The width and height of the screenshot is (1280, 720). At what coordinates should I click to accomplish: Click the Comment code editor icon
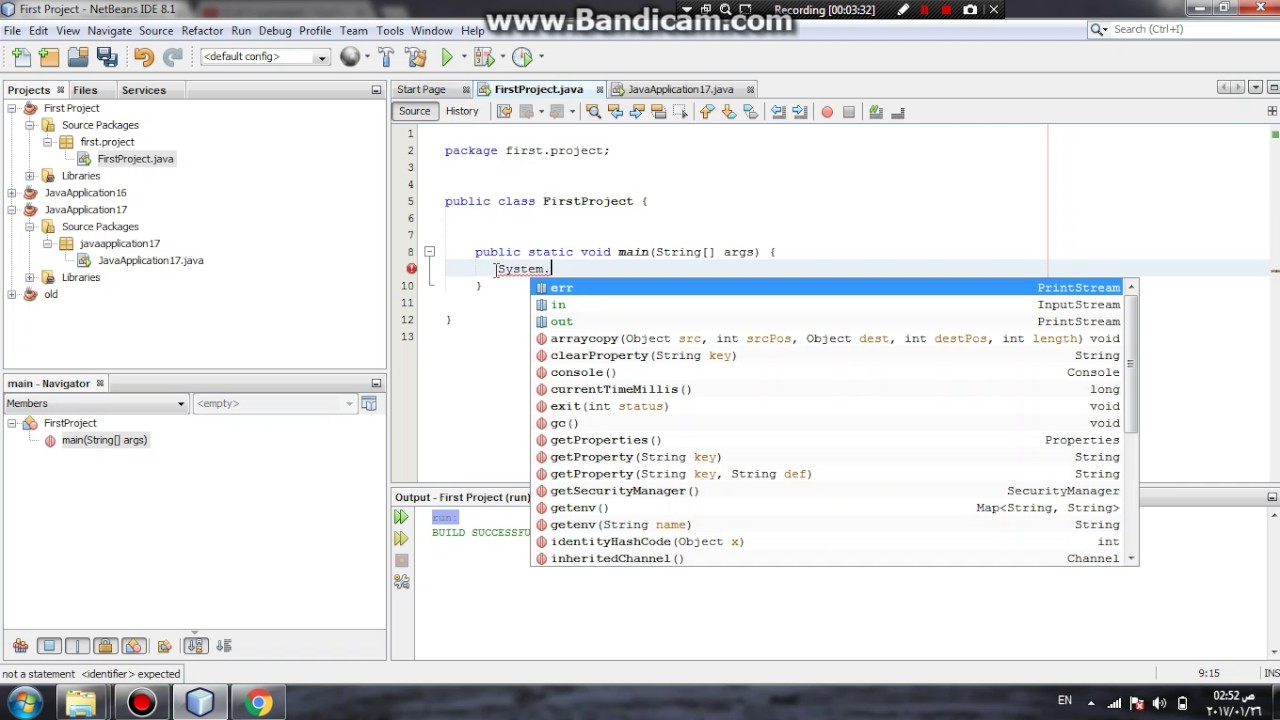click(875, 112)
